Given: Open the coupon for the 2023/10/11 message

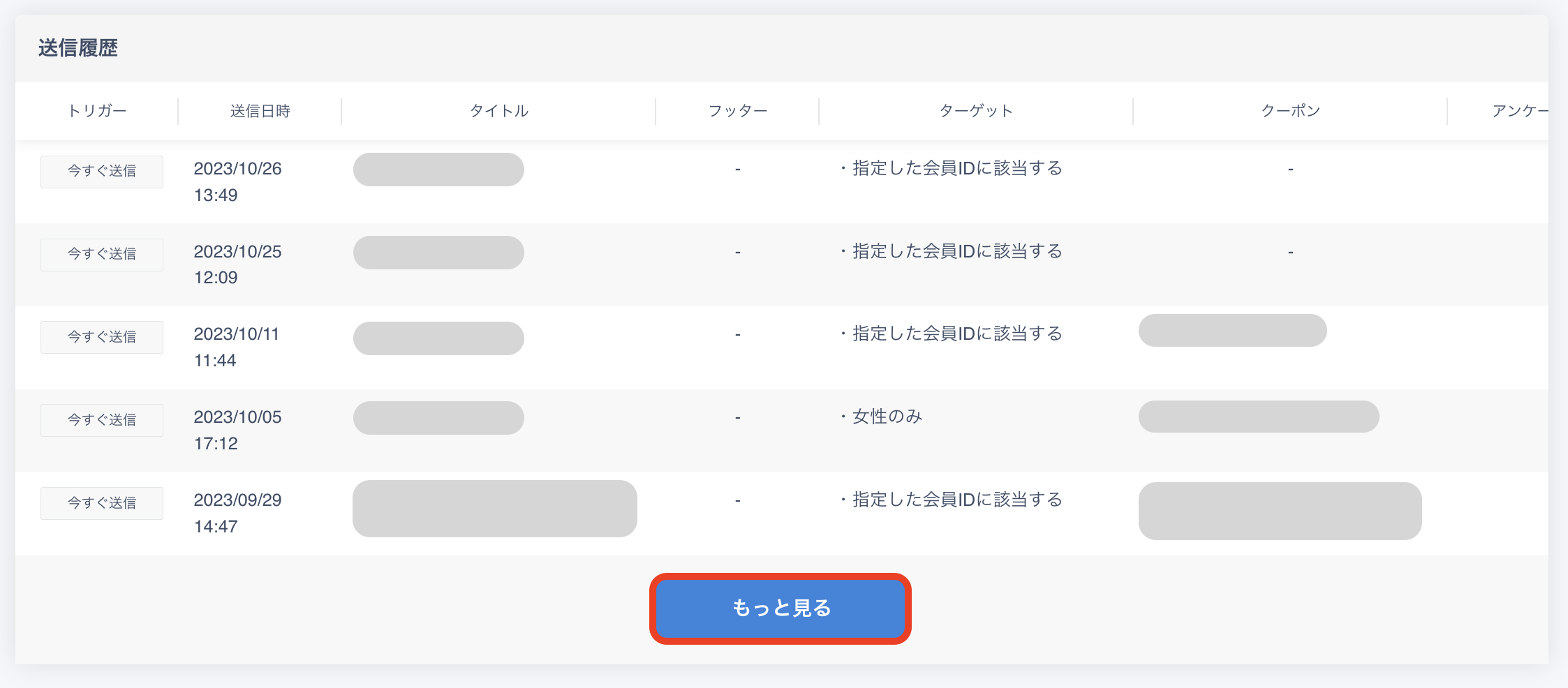Looking at the screenshot, I should pyautogui.click(x=1232, y=331).
